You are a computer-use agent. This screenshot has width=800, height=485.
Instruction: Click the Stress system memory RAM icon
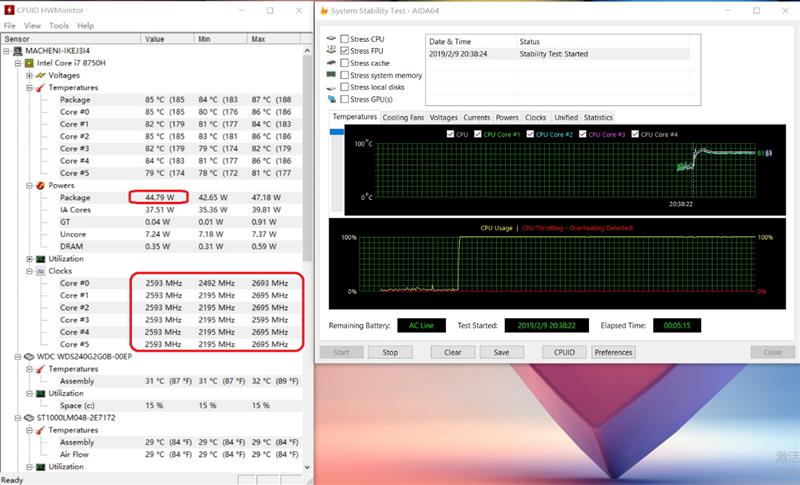(331, 74)
